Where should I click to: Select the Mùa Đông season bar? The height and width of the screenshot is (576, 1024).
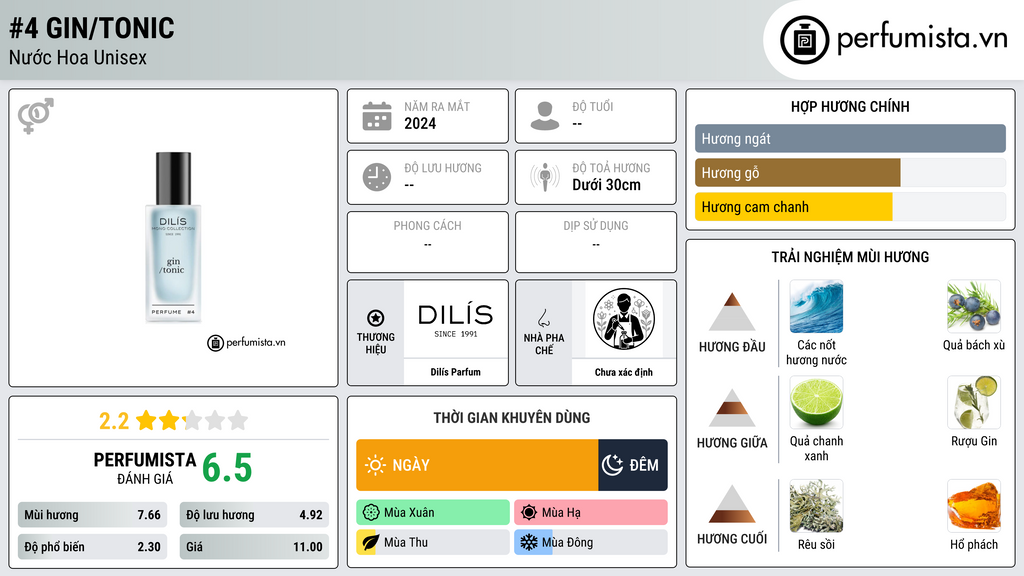pos(591,543)
